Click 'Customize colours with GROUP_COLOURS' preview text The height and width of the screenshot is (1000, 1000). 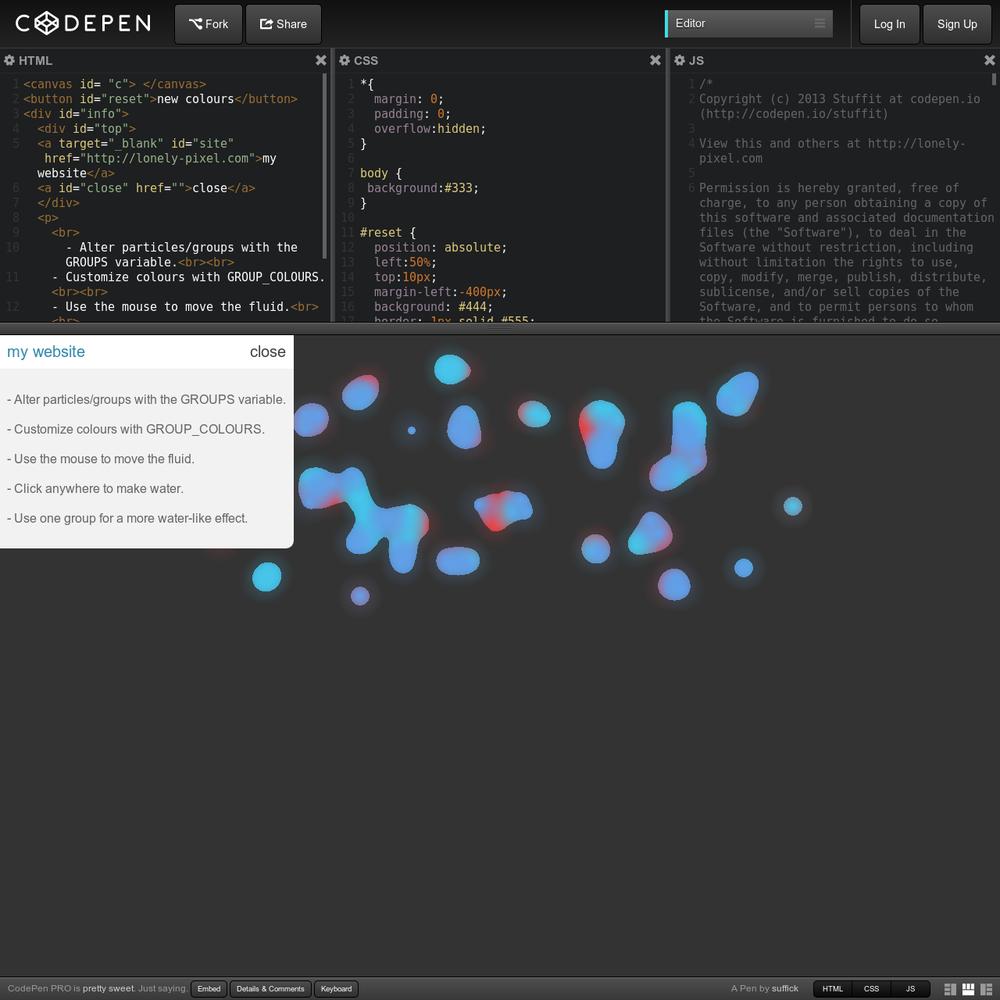click(x=136, y=429)
